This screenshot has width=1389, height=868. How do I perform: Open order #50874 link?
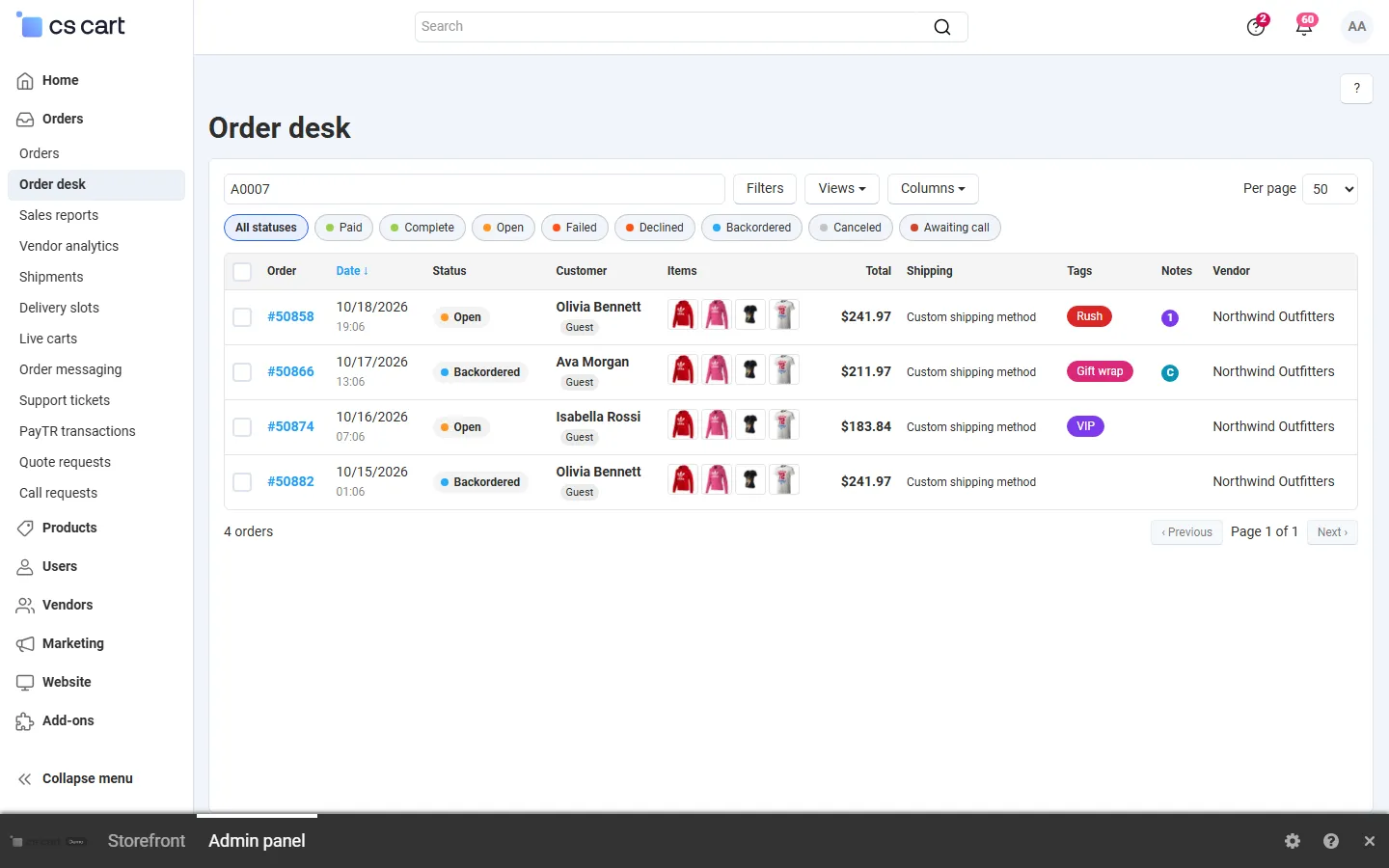[290, 427]
